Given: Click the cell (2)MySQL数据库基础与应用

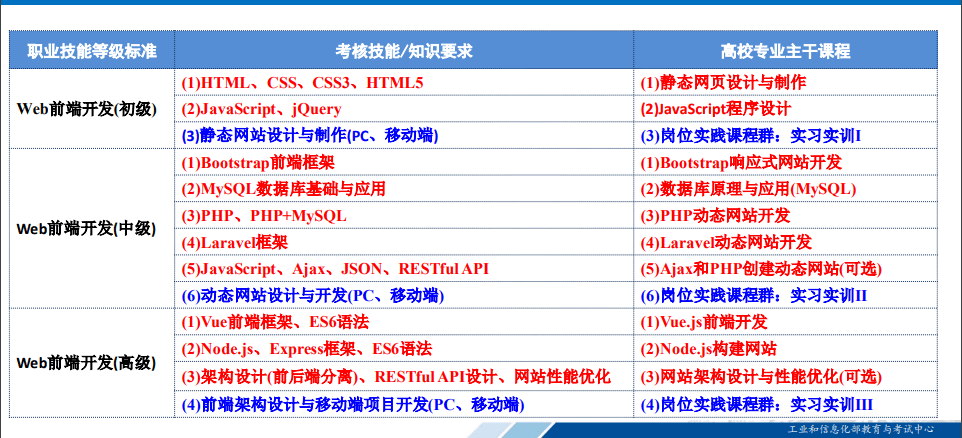Looking at the screenshot, I should (x=404, y=188).
